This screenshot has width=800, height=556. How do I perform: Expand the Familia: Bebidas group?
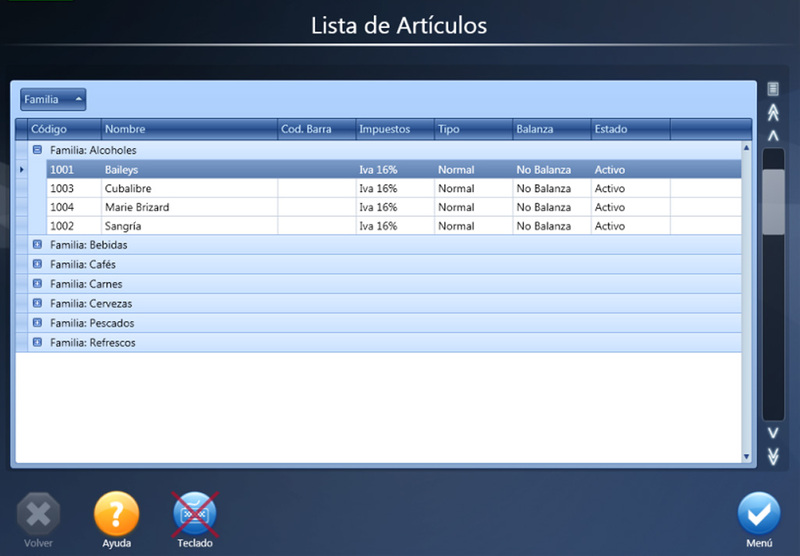pos(37,244)
